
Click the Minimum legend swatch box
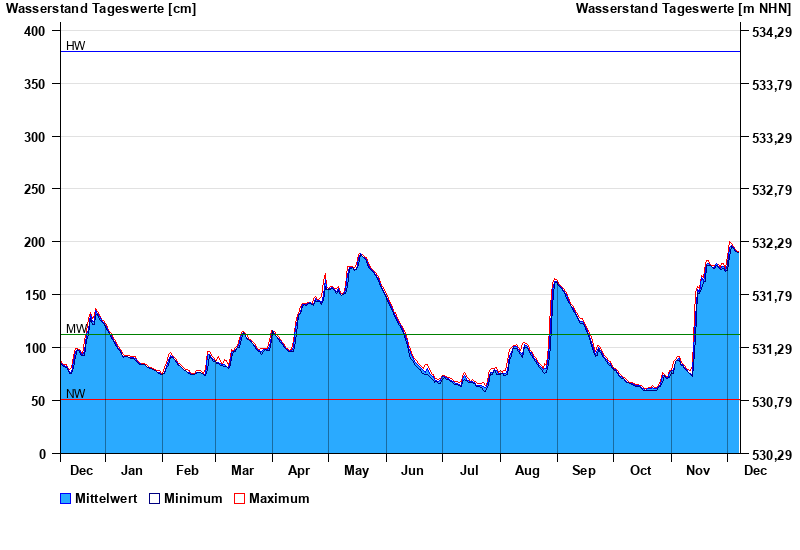pyautogui.click(x=154, y=498)
